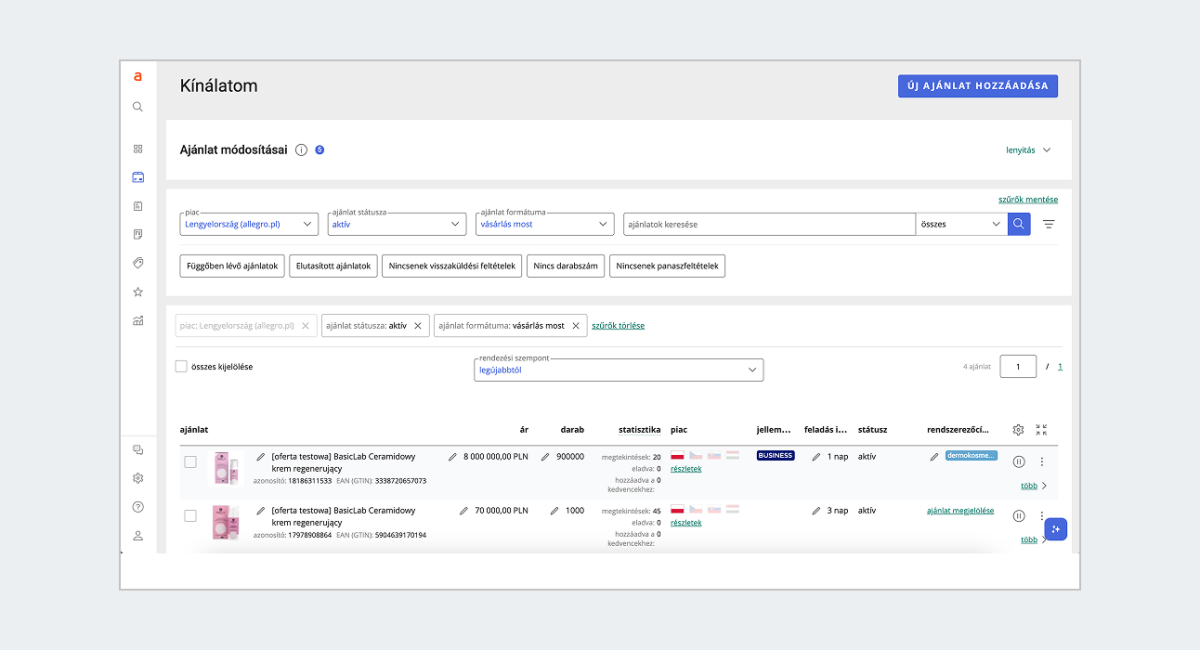The image size is (1200, 650).
Task: Click the dermokosme... tag label
Action: (971, 456)
